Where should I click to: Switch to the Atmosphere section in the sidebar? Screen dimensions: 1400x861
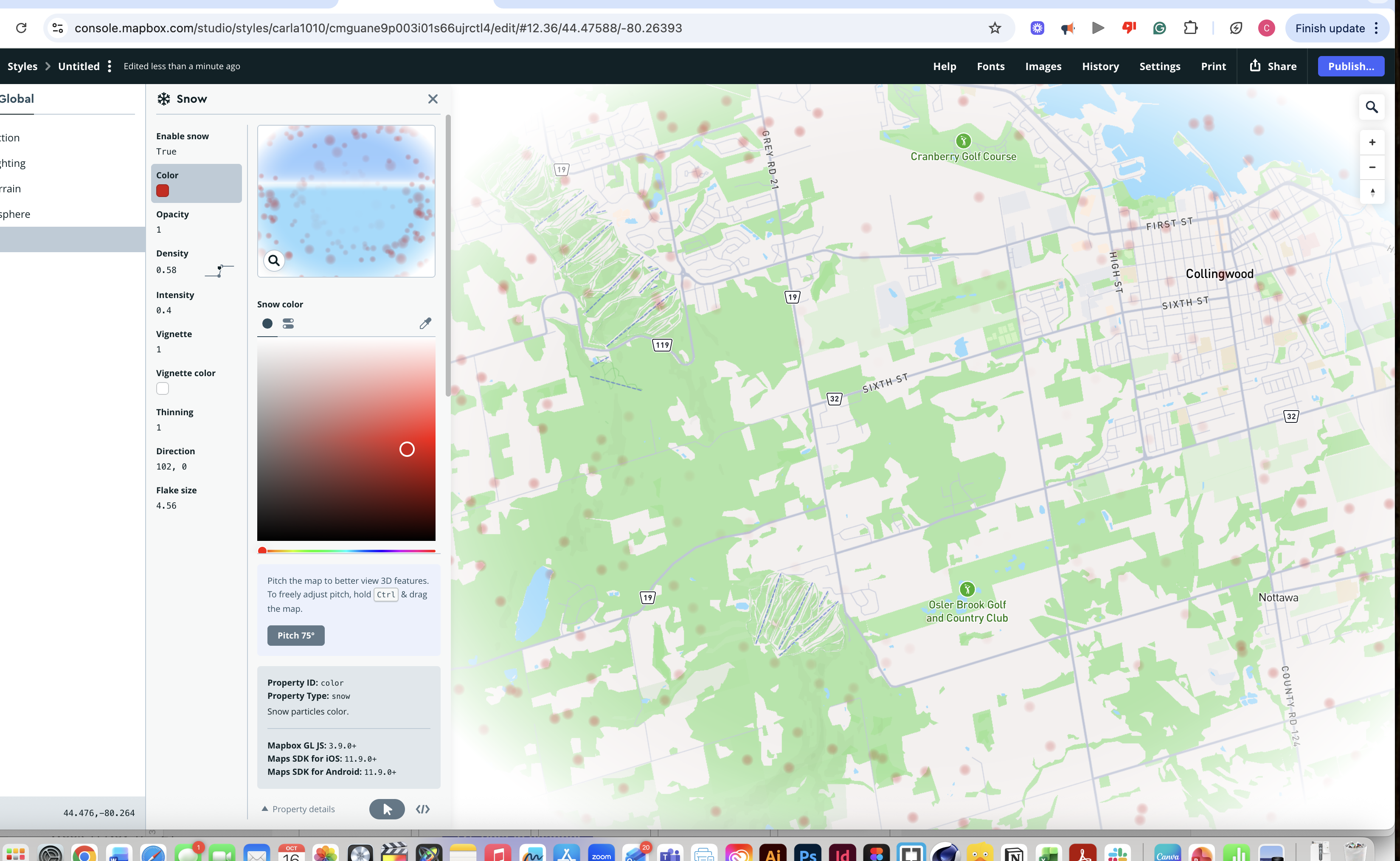pos(15,214)
